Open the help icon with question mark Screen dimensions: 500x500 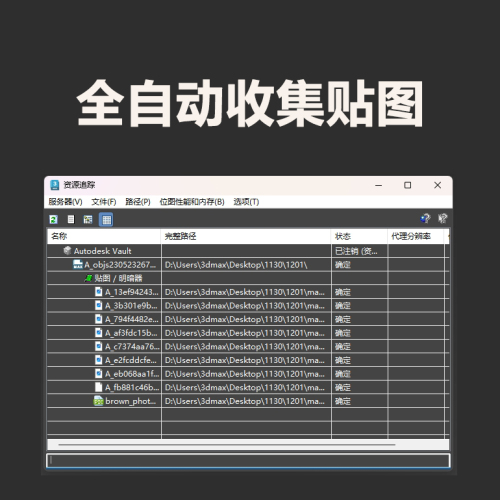coord(425,218)
